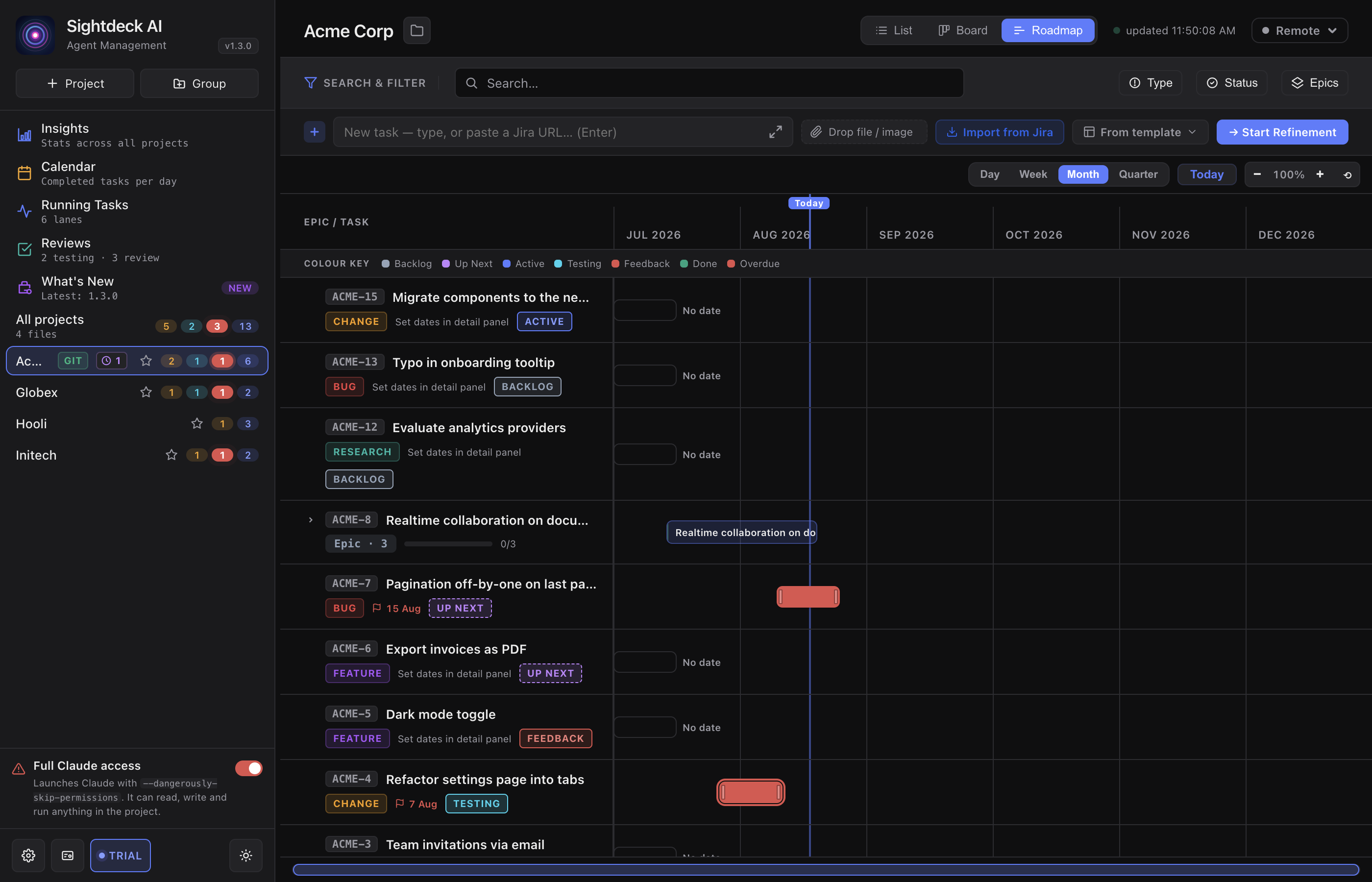The height and width of the screenshot is (882, 1372).
Task: Open What's New in the sidebar
Action: click(137, 288)
